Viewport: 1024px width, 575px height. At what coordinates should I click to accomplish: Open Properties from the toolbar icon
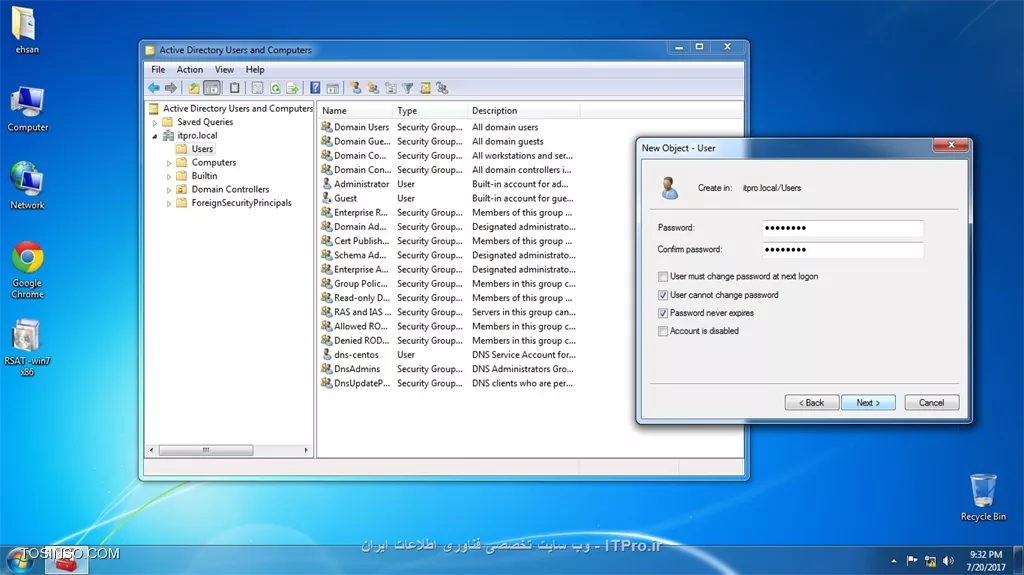tap(257, 88)
